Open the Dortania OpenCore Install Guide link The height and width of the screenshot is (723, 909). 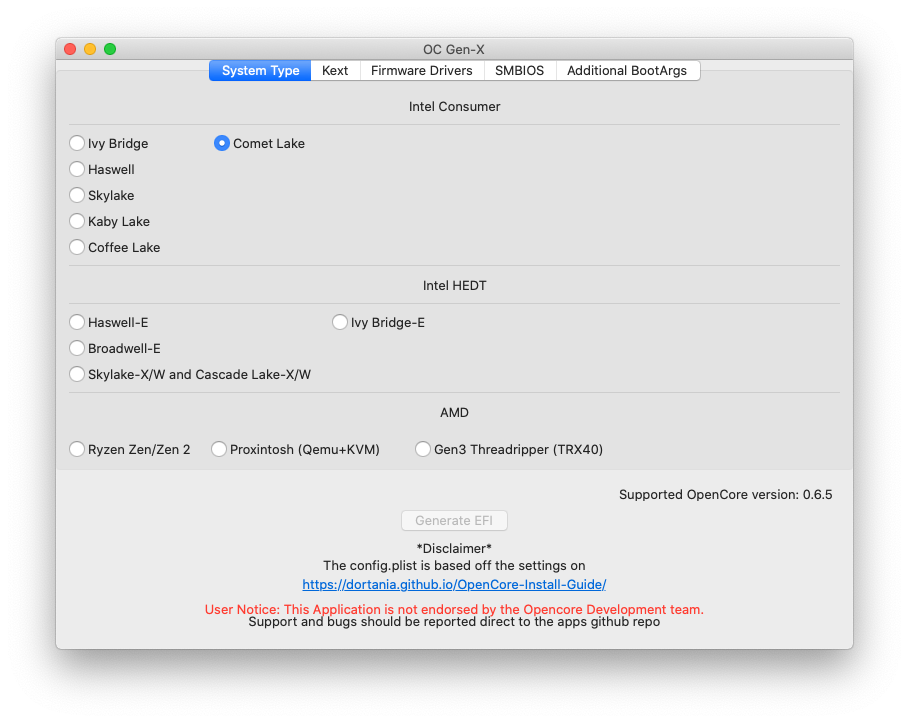[454, 584]
